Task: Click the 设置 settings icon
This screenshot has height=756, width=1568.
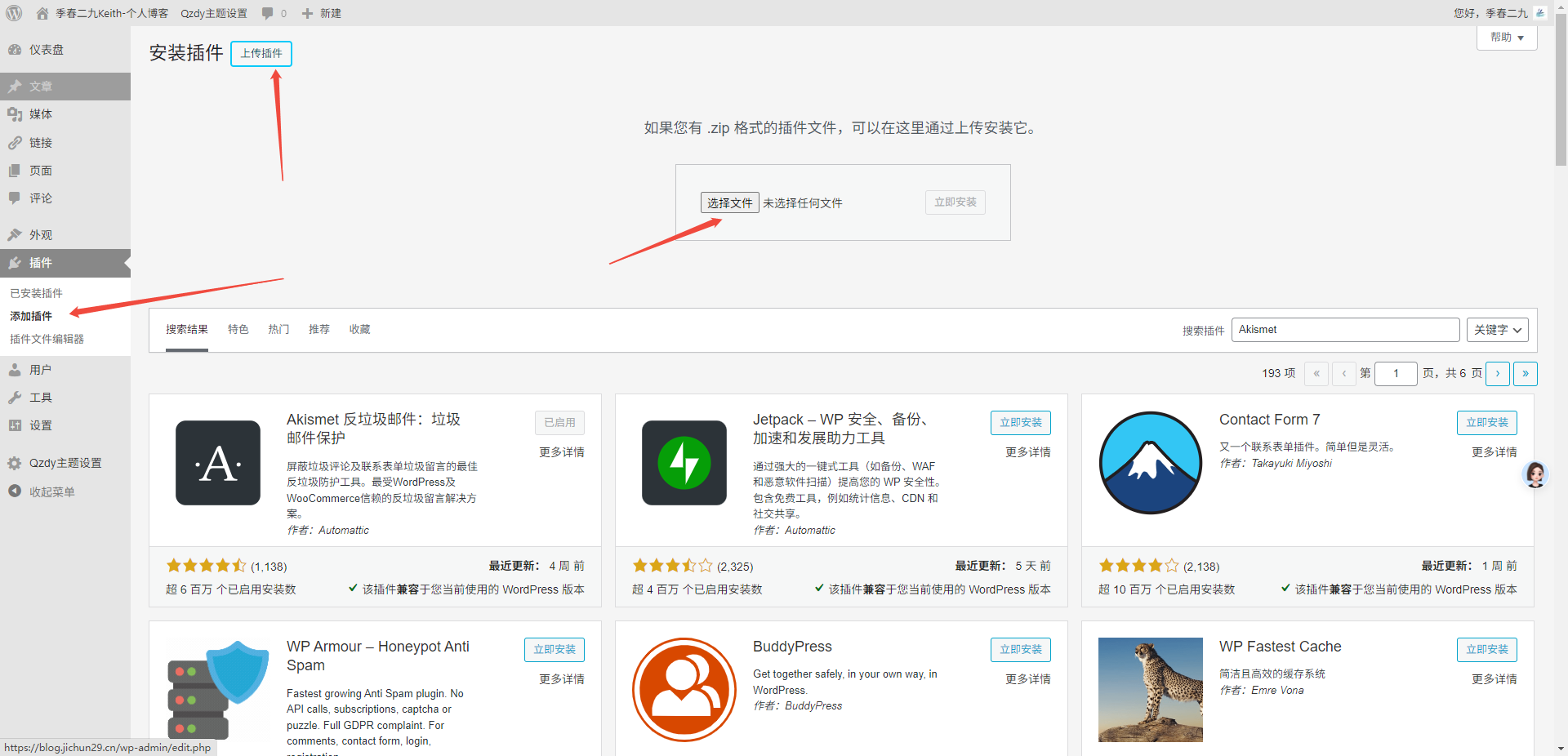Action: pos(15,425)
